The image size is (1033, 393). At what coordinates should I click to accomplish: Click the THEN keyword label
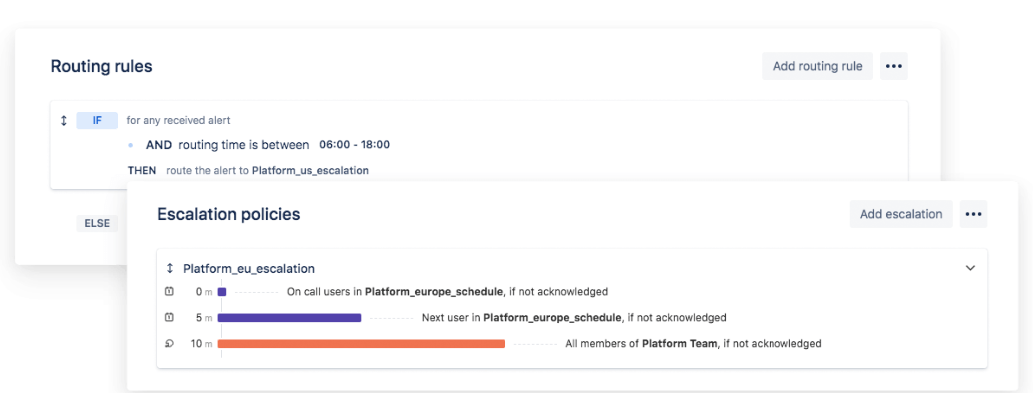(x=142, y=170)
